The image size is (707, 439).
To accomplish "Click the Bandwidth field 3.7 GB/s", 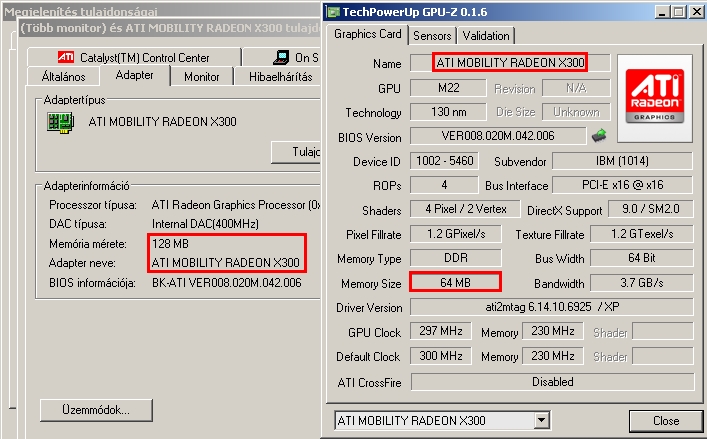I will coord(642,283).
